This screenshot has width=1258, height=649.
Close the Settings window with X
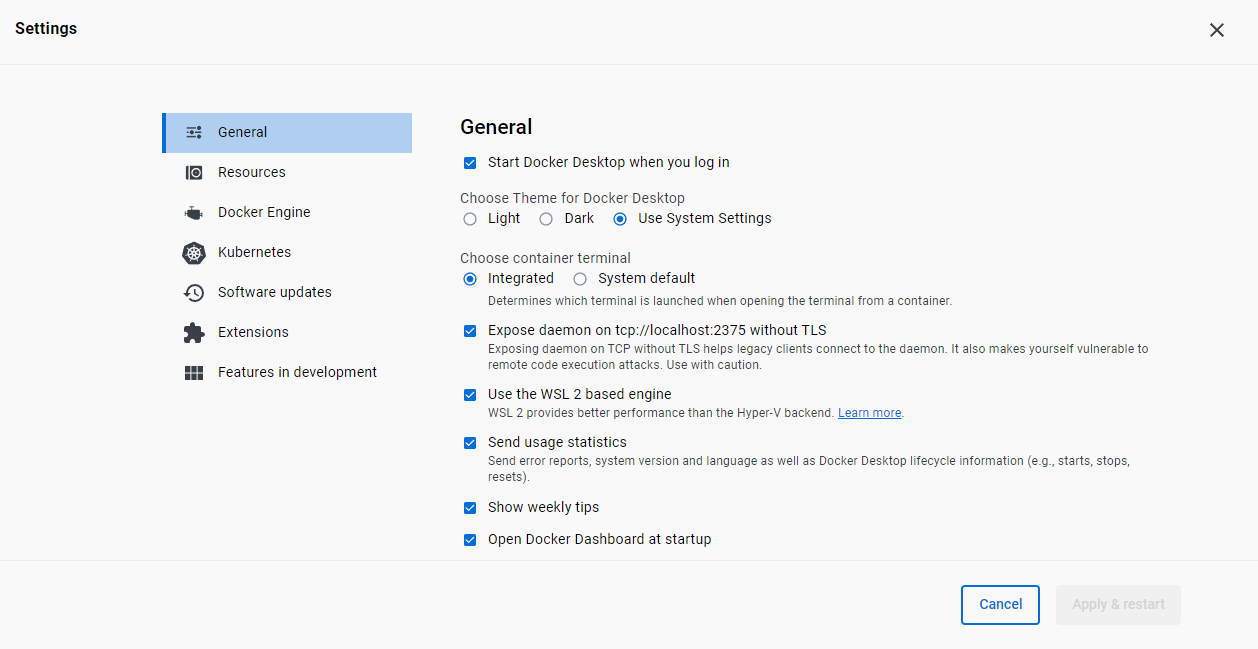point(1217,30)
